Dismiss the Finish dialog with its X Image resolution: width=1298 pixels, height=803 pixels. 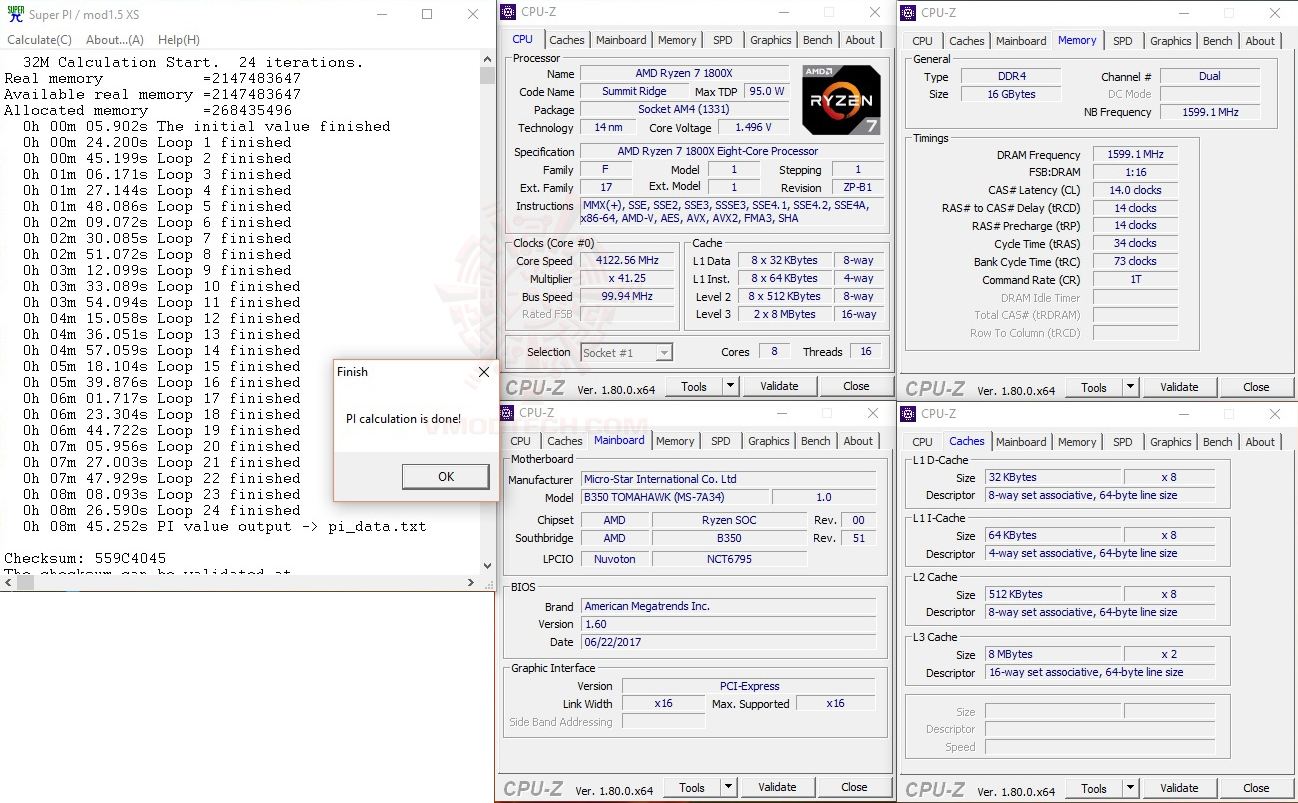[484, 372]
